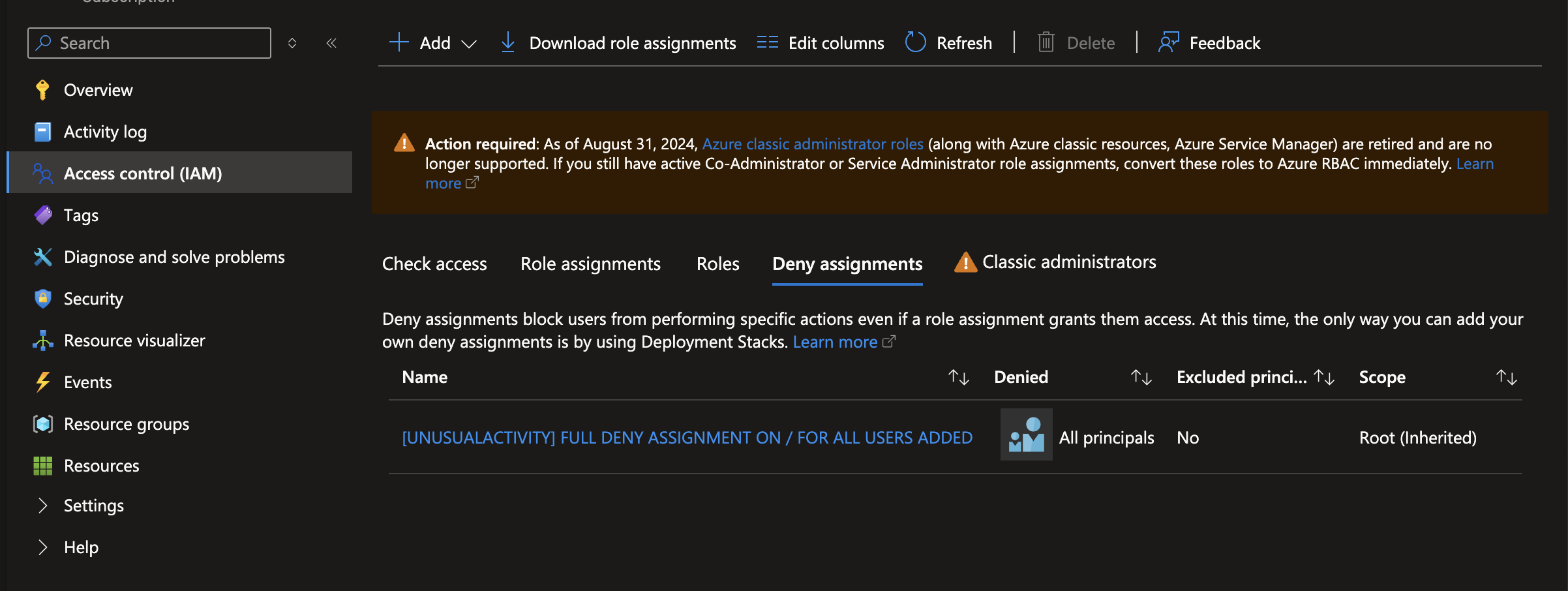Click the Name column header

(425, 377)
